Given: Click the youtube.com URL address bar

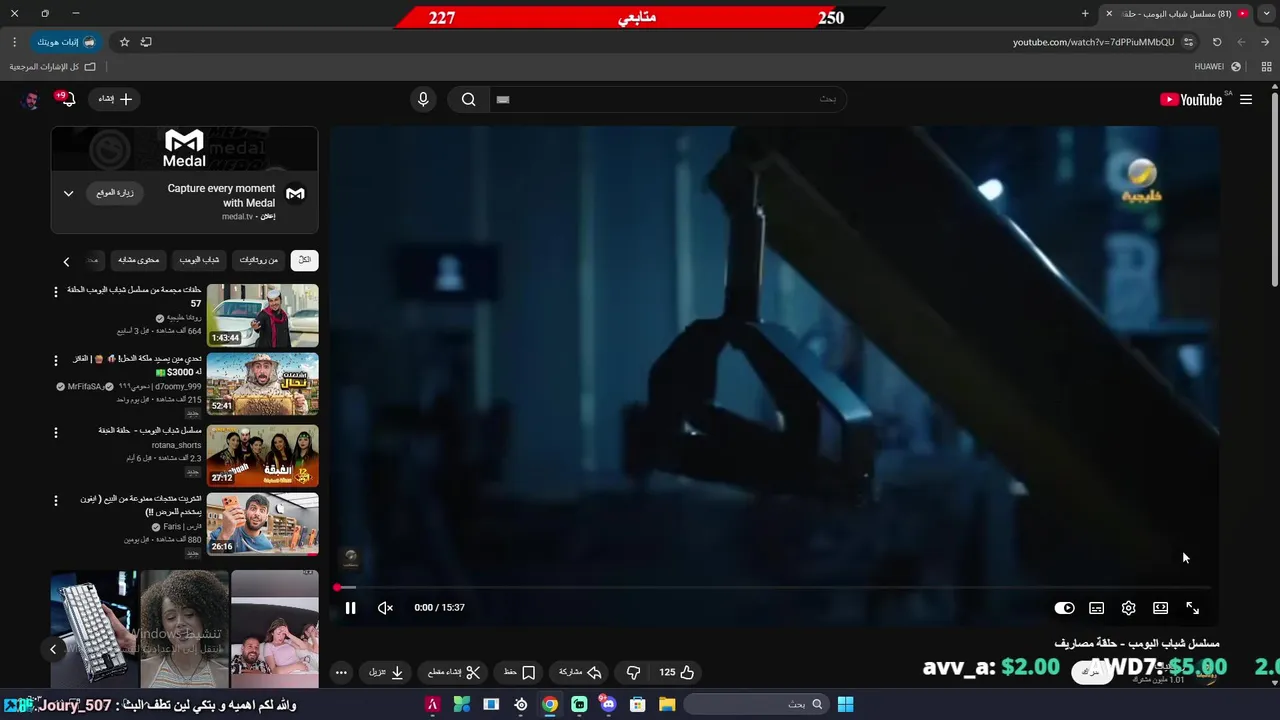Looking at the screenshot, I should pos(1093,42).
